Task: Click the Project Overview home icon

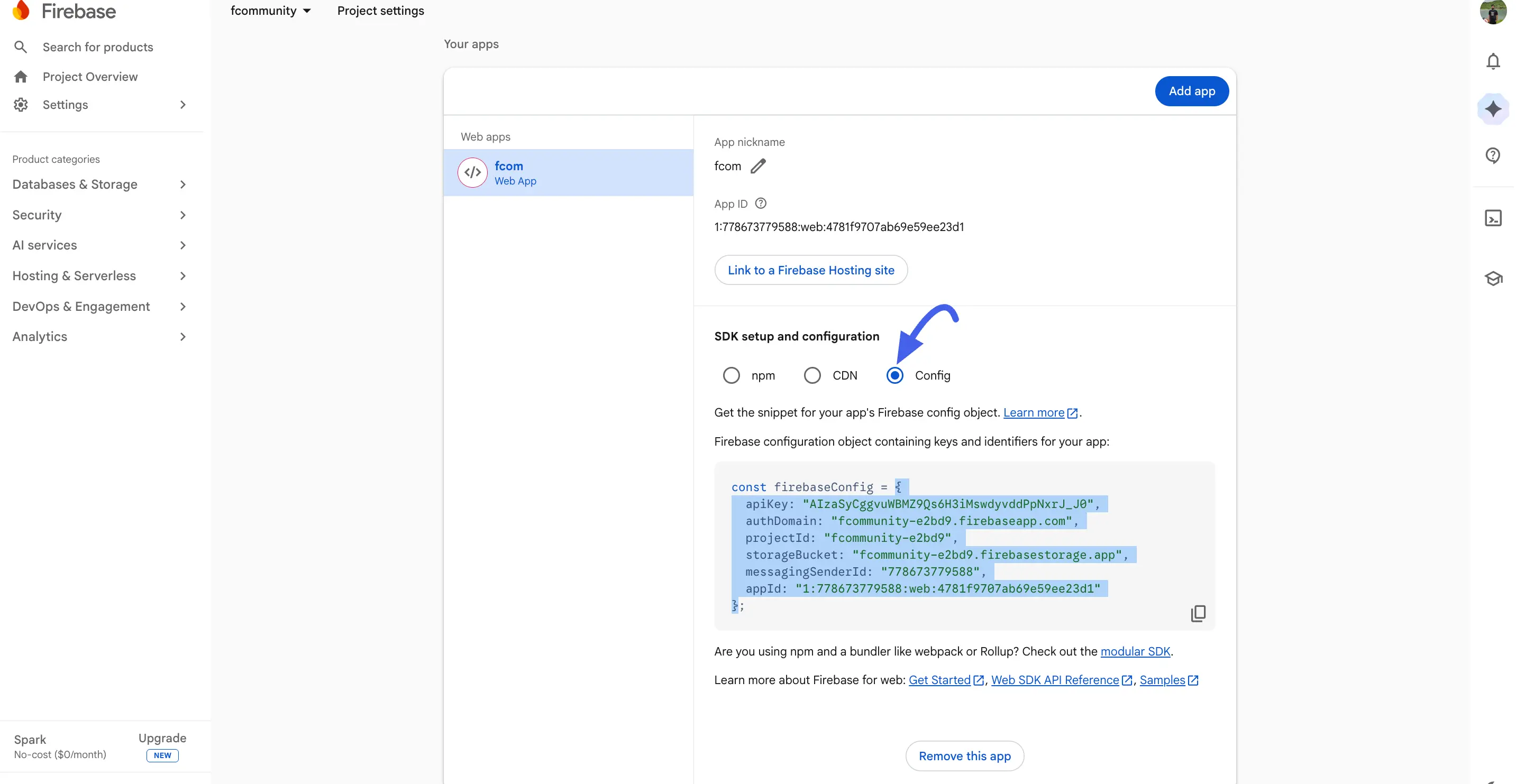Action: pos(21,77)
